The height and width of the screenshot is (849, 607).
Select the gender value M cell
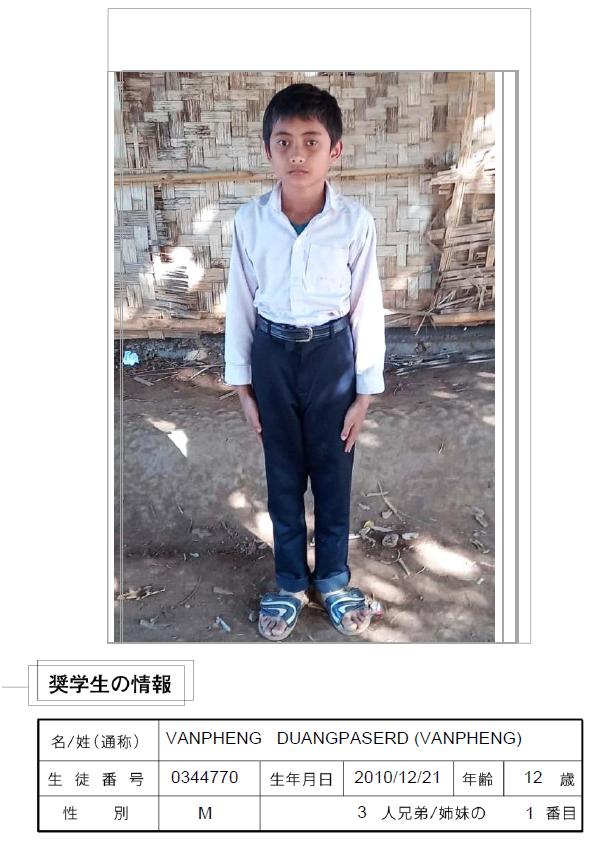click(x=209, y=813)
